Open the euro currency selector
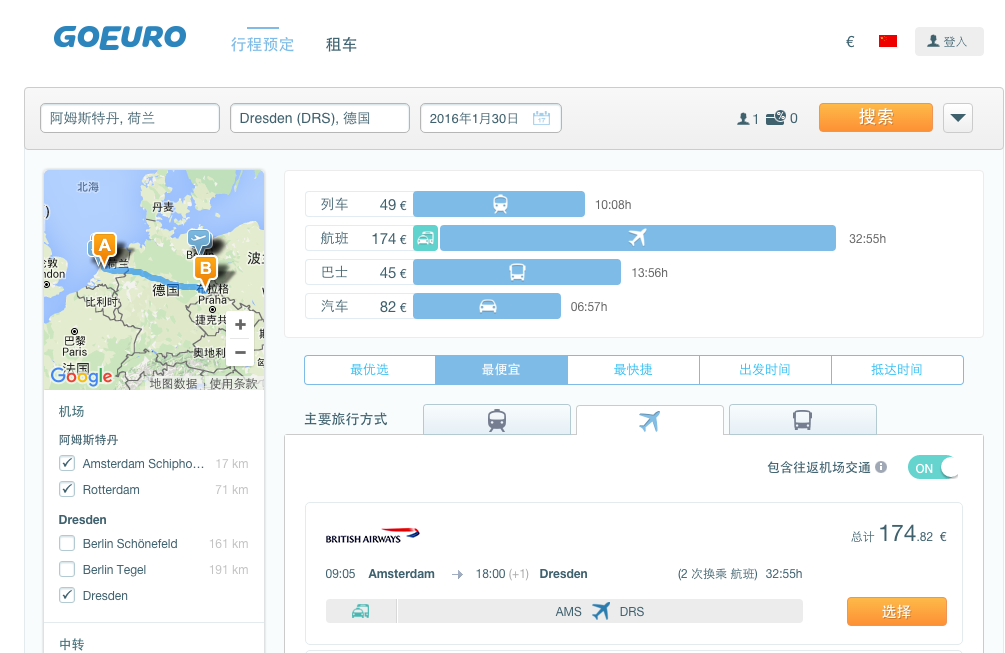 pyautogui.click(x=850, y=42)
